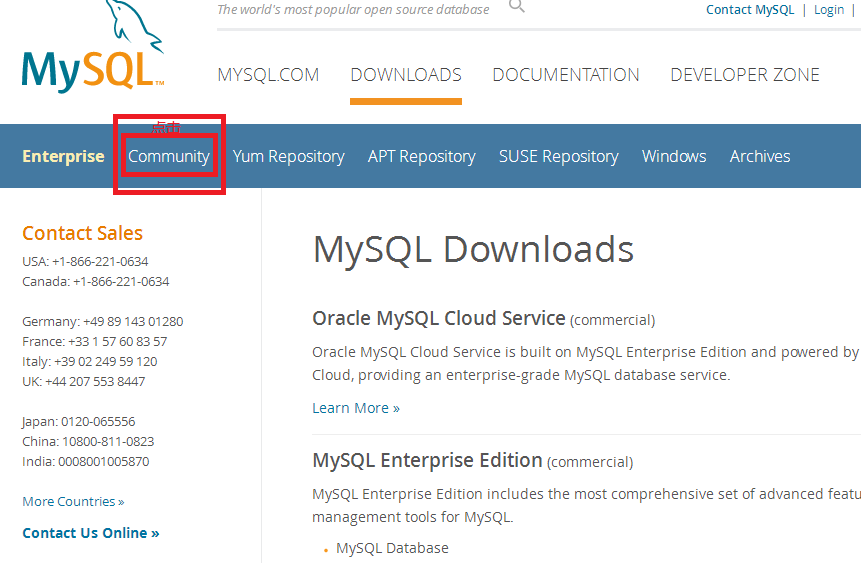Screen dimensions: 861x563
Task: Click the MySQL Downloads page title
Action: coord(473,250)
